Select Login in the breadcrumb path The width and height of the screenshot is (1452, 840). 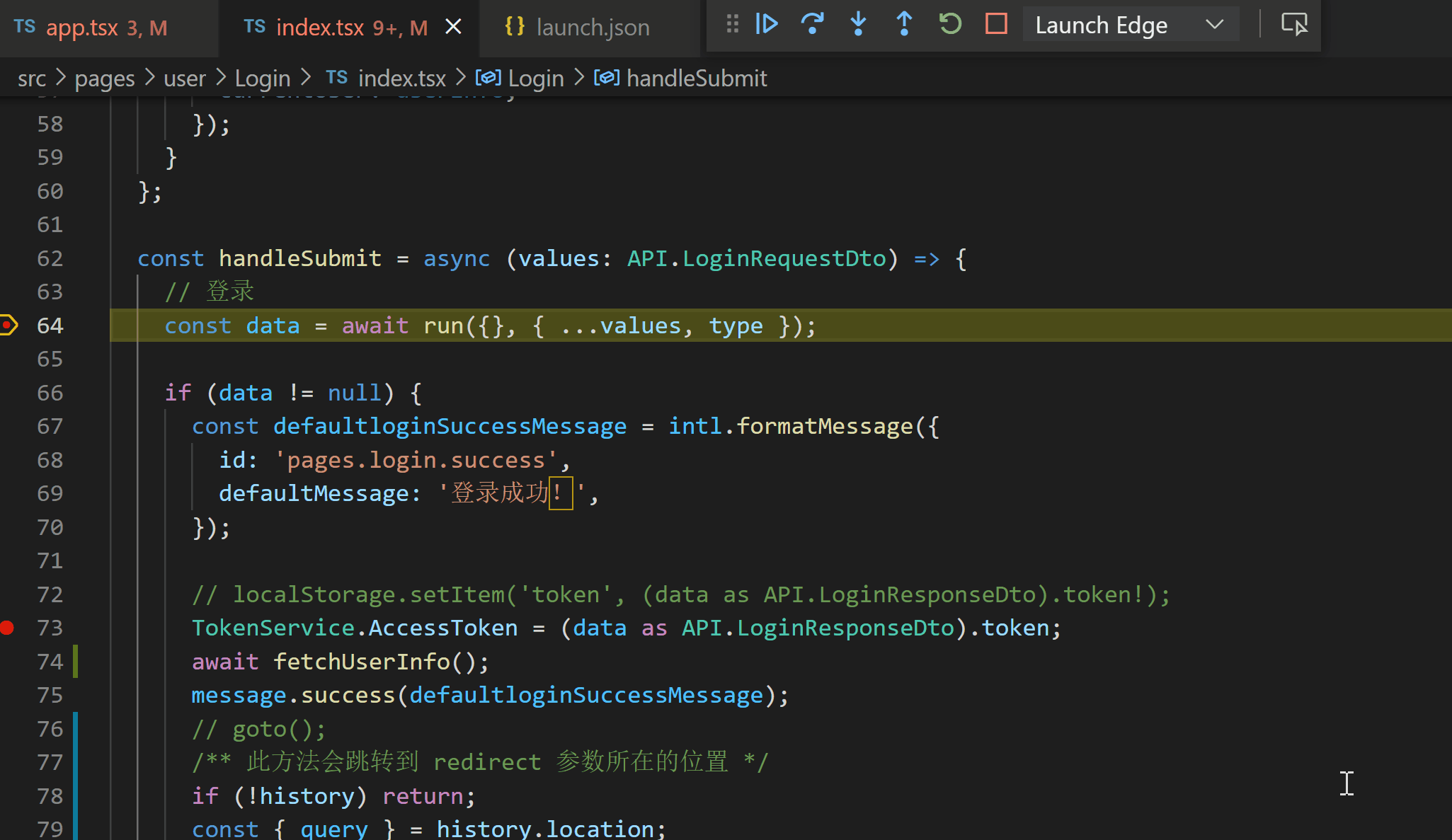click(262, 78)
